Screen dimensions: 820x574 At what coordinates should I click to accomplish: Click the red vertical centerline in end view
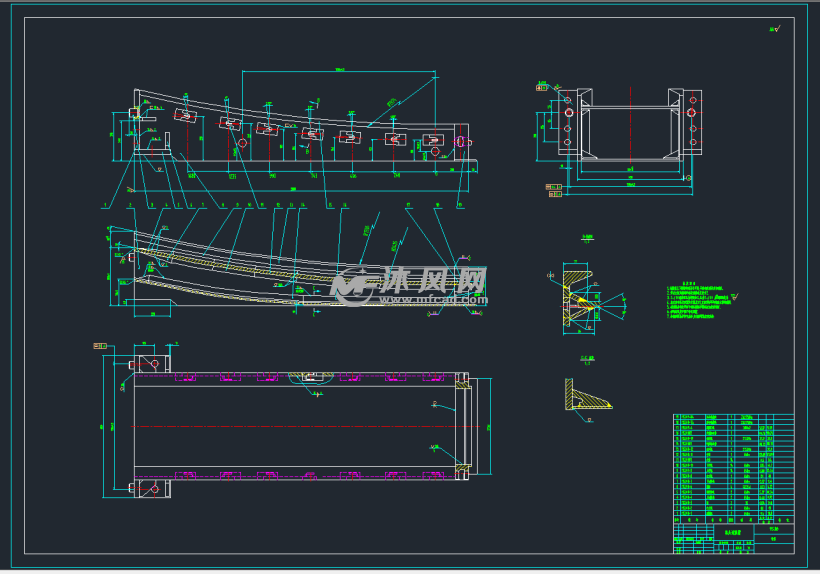(x=630, y=125)
